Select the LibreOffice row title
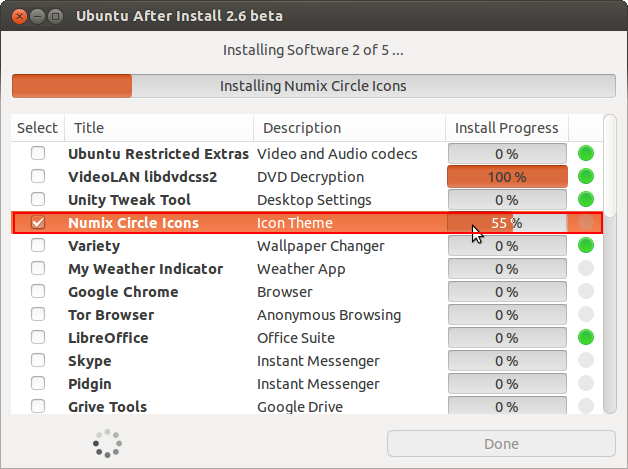 108,338
